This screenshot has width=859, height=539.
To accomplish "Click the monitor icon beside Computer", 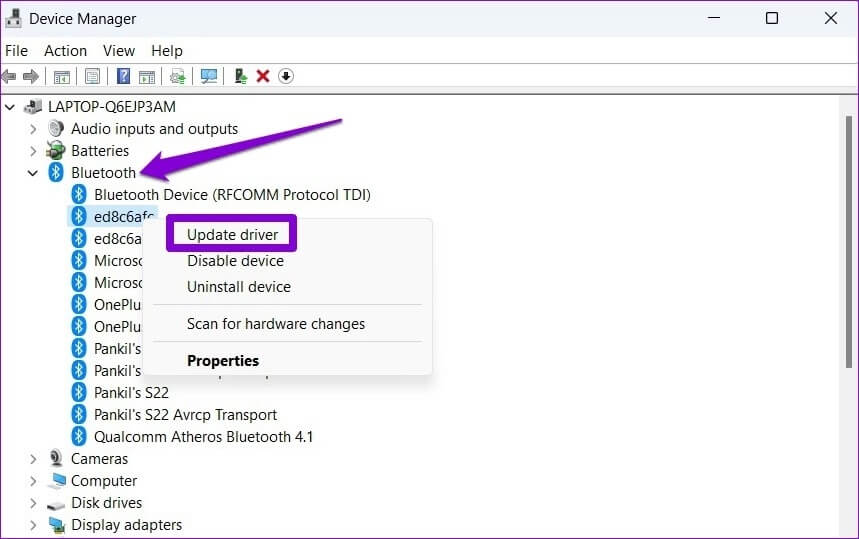I will point(56,480).
